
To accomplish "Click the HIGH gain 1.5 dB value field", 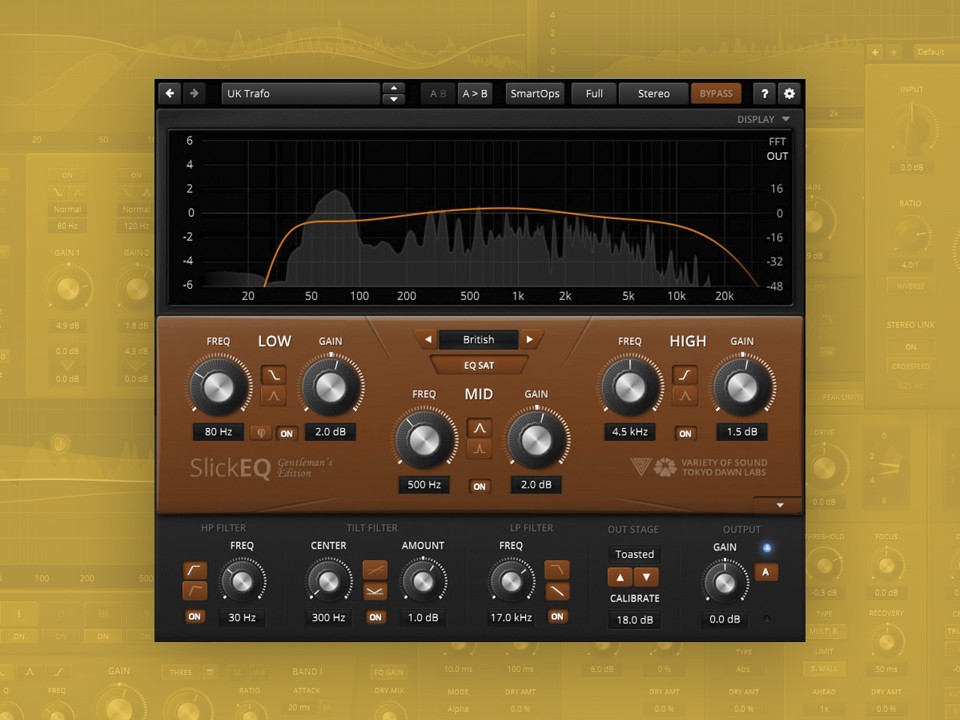I will tap(742, 432).
